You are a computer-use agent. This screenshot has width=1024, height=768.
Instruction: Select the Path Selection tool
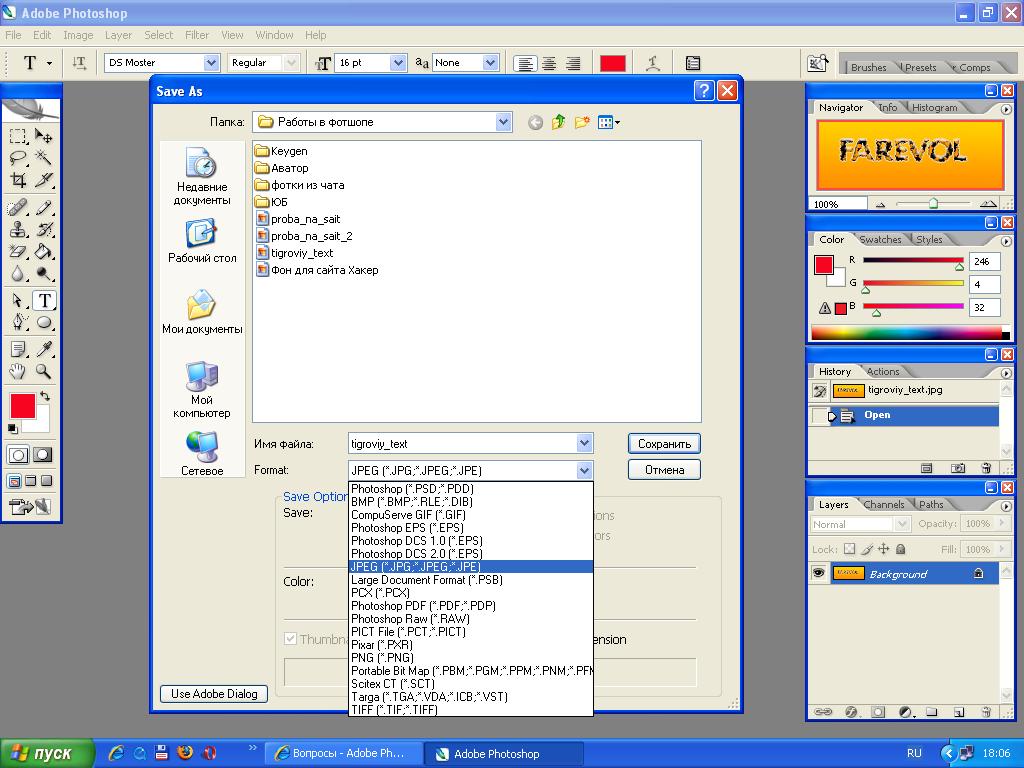18,300
